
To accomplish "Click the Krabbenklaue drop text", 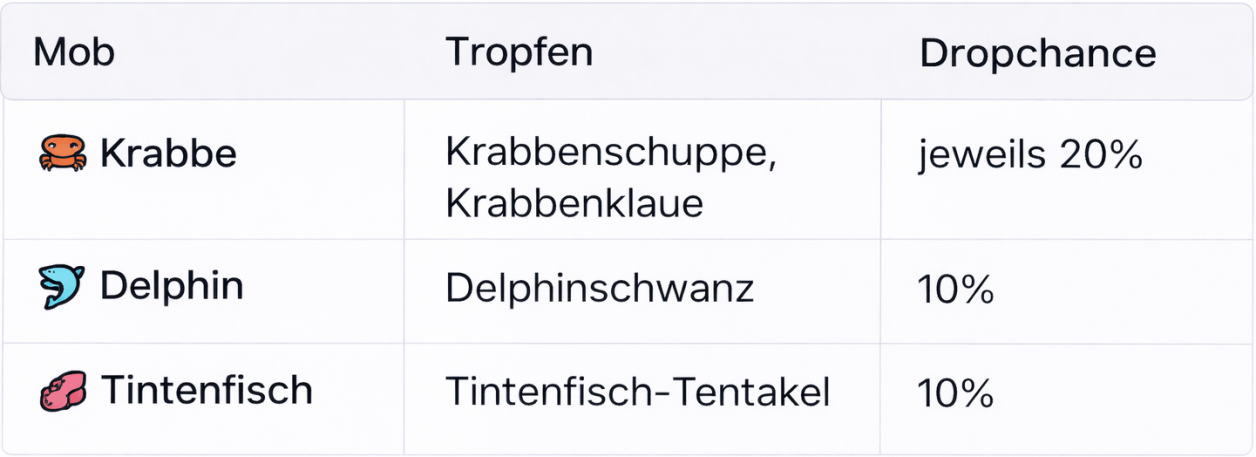I will click(574, 203).
